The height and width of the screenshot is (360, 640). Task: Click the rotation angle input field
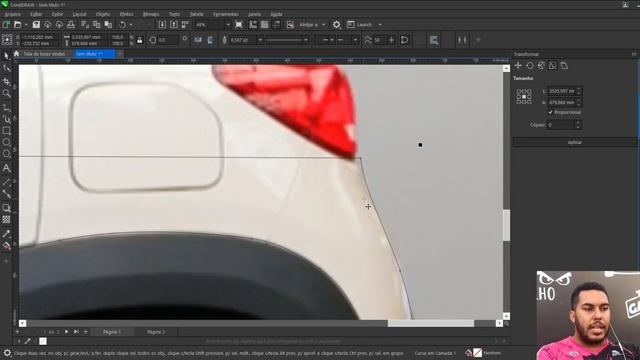pyautogui.click(x=168, y=40)
